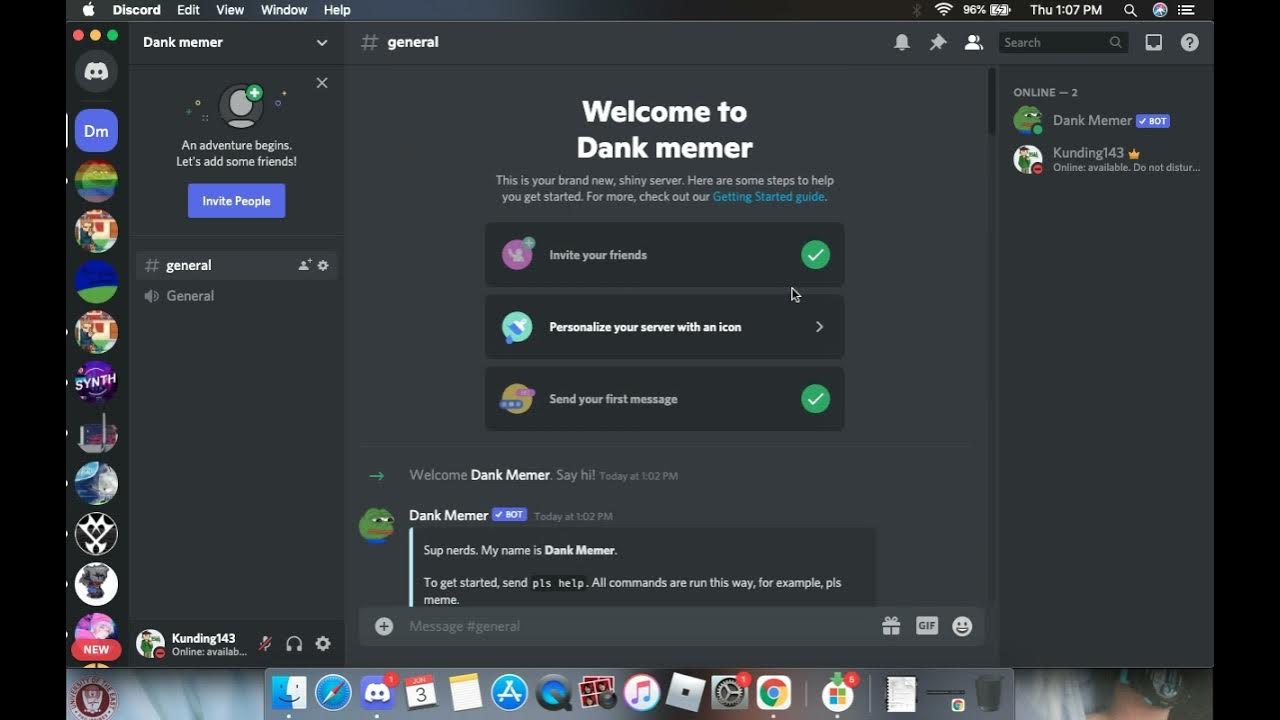1280x720 pixels.
Task: Open Send your first message step
Action: coord(664,399)
